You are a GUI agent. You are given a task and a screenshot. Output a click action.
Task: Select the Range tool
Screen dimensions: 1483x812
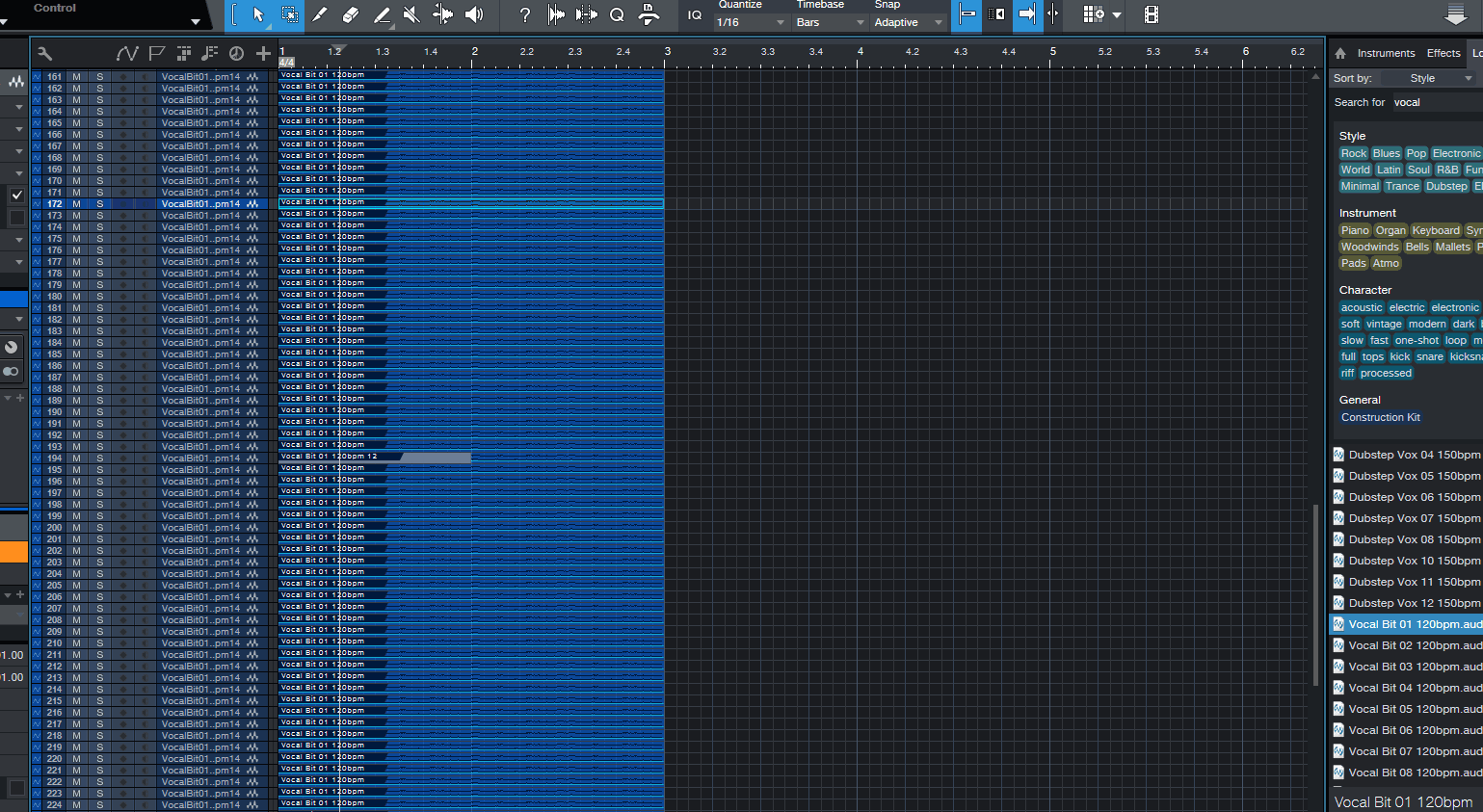point(289,14)
